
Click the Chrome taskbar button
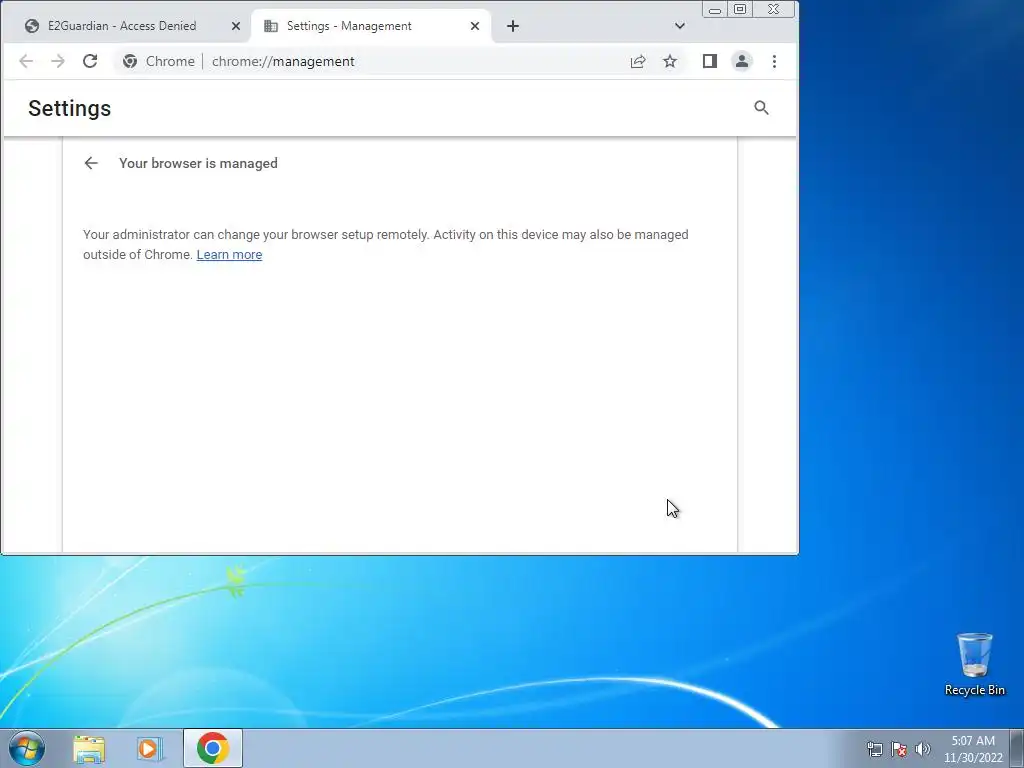click(213, 748)
